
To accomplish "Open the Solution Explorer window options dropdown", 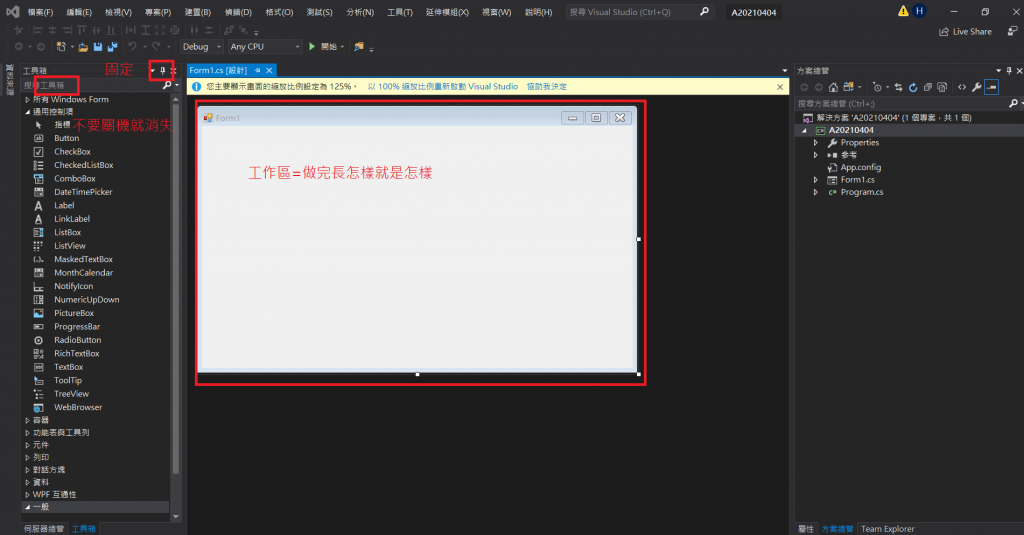I will 999,71.
